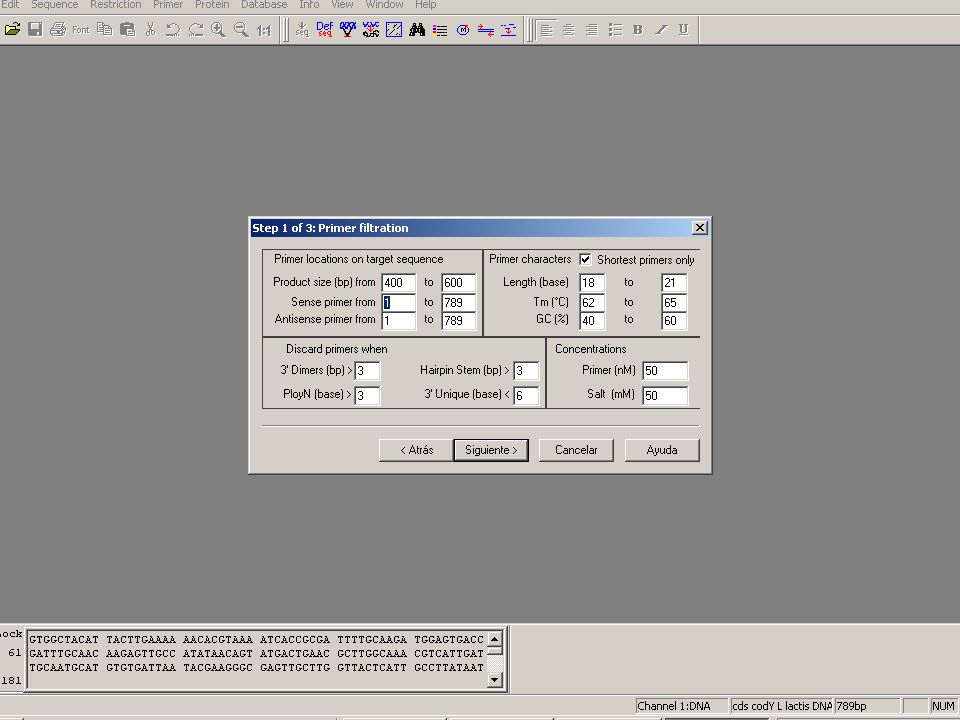Click the minimum Tm field 62
Image resolution: width=960 pixels, height=720 pixels.
pyautogui.click(x=592, y=302)
